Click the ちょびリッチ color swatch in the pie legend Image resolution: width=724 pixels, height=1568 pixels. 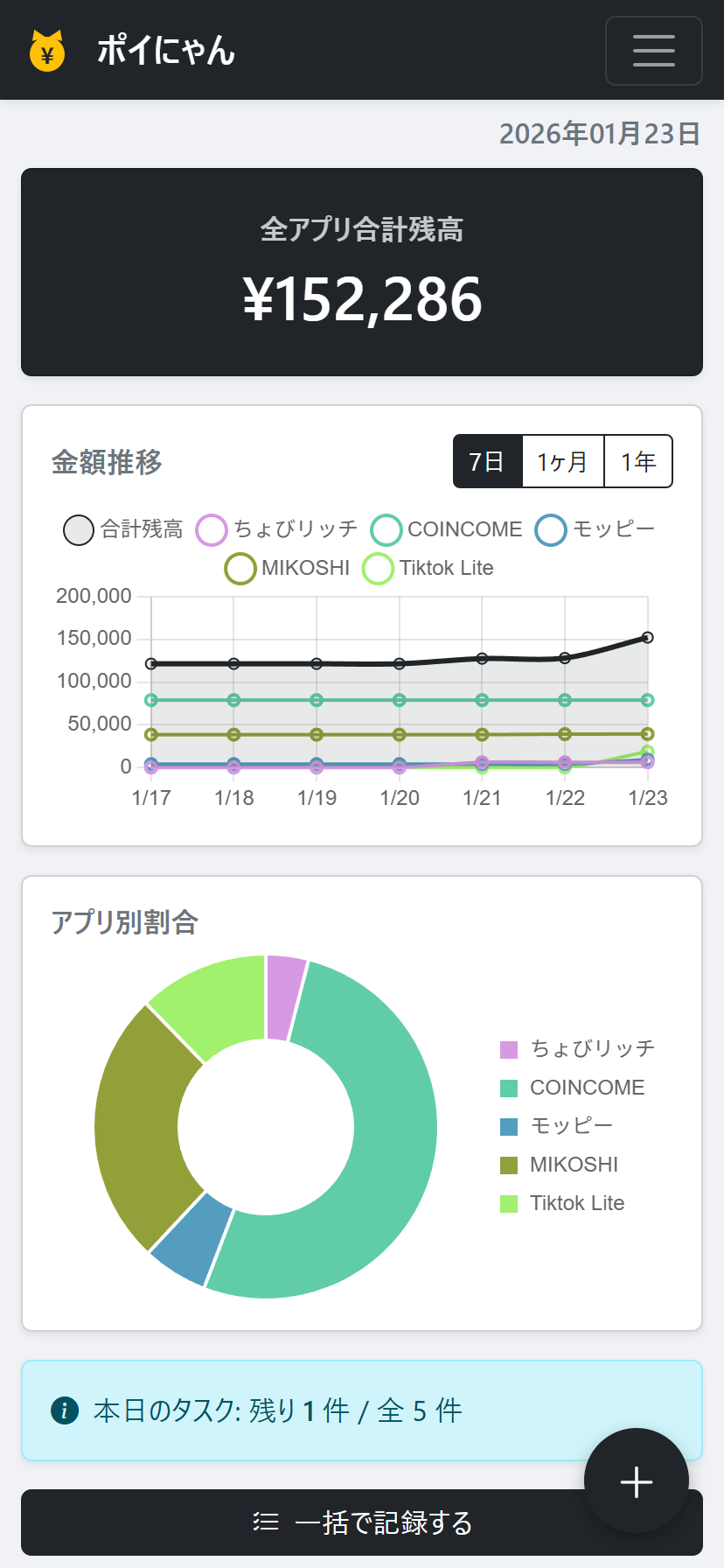click(508, 1047)
